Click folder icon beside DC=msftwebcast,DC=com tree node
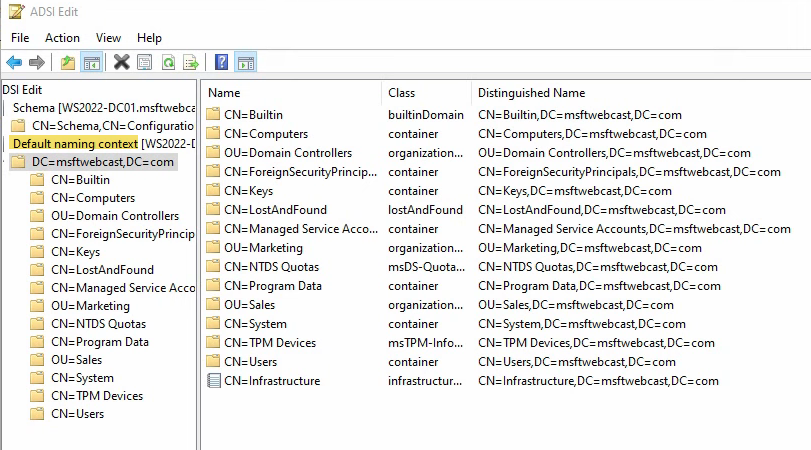 (18, 162)
